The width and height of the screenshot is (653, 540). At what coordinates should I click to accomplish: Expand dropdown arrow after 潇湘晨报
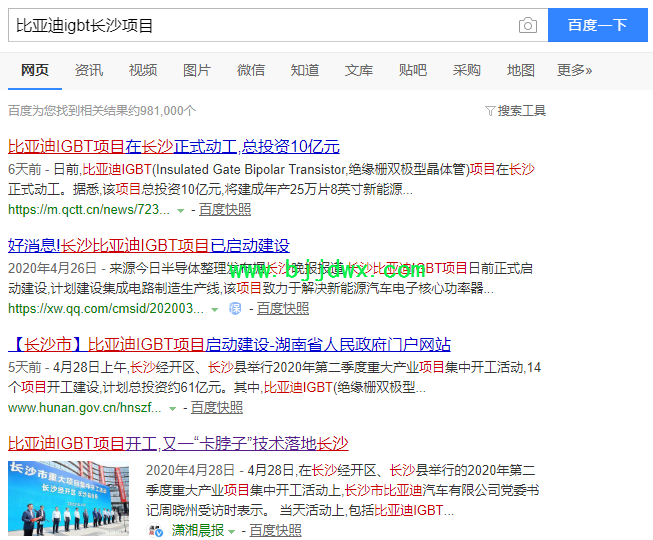(232, 532)
